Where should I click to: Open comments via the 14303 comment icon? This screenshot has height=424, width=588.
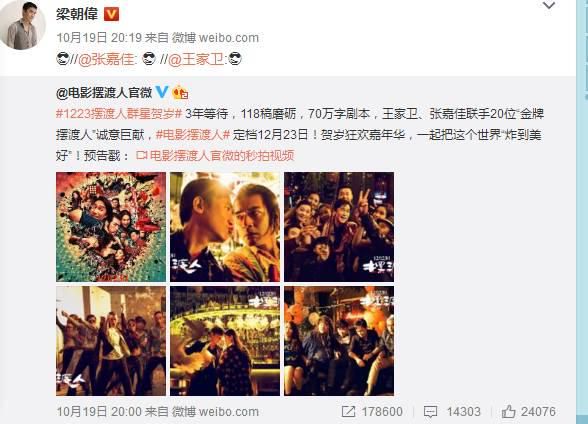click(430, 412)
